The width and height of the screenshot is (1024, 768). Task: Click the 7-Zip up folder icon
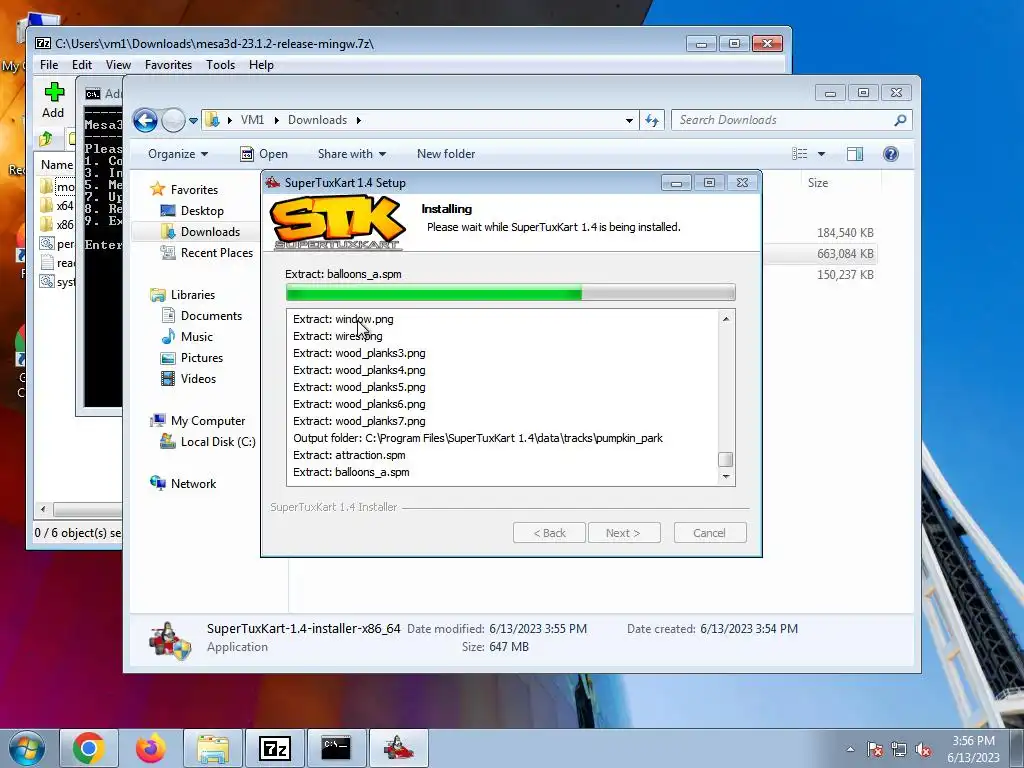(46, 139)
